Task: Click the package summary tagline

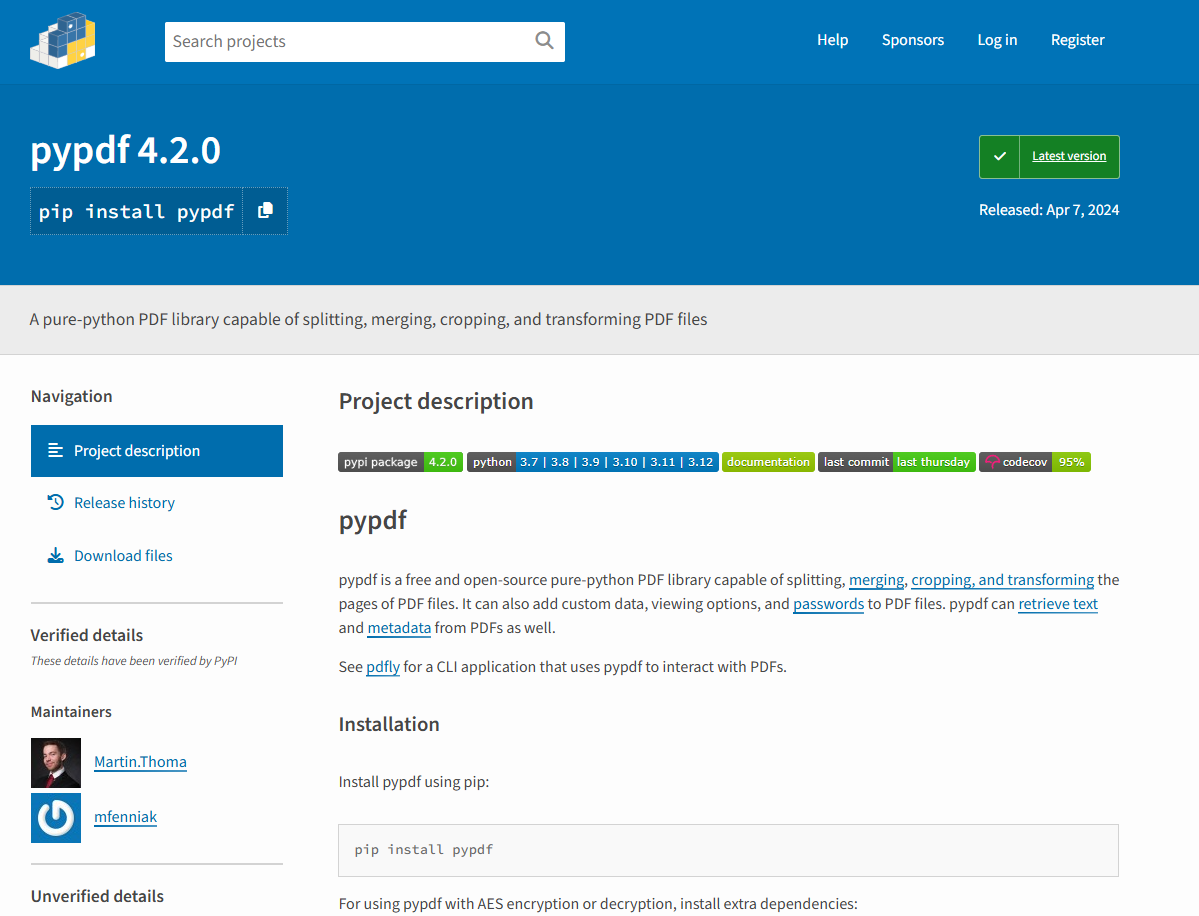Action: (x=368, y=320)
